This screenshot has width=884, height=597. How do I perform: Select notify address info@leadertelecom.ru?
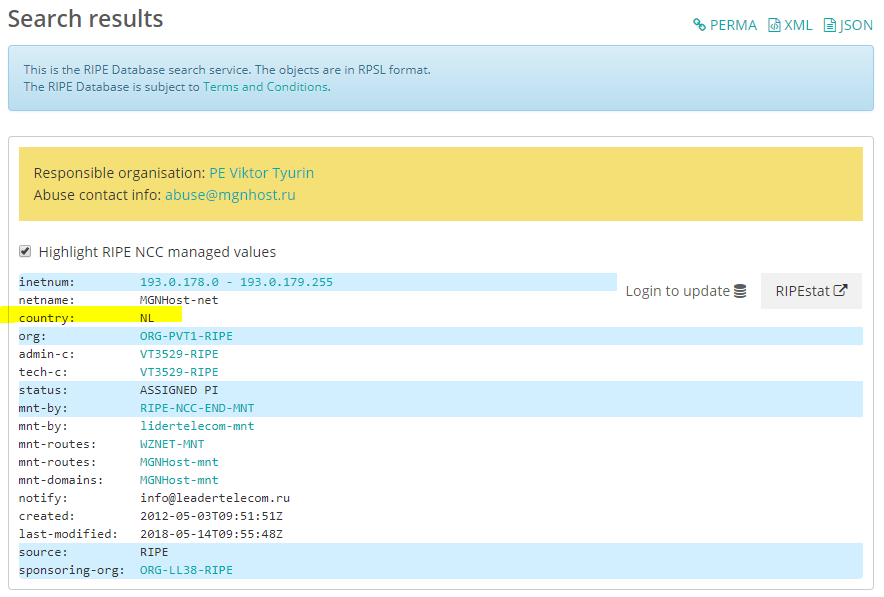click(x=215, y=498)
